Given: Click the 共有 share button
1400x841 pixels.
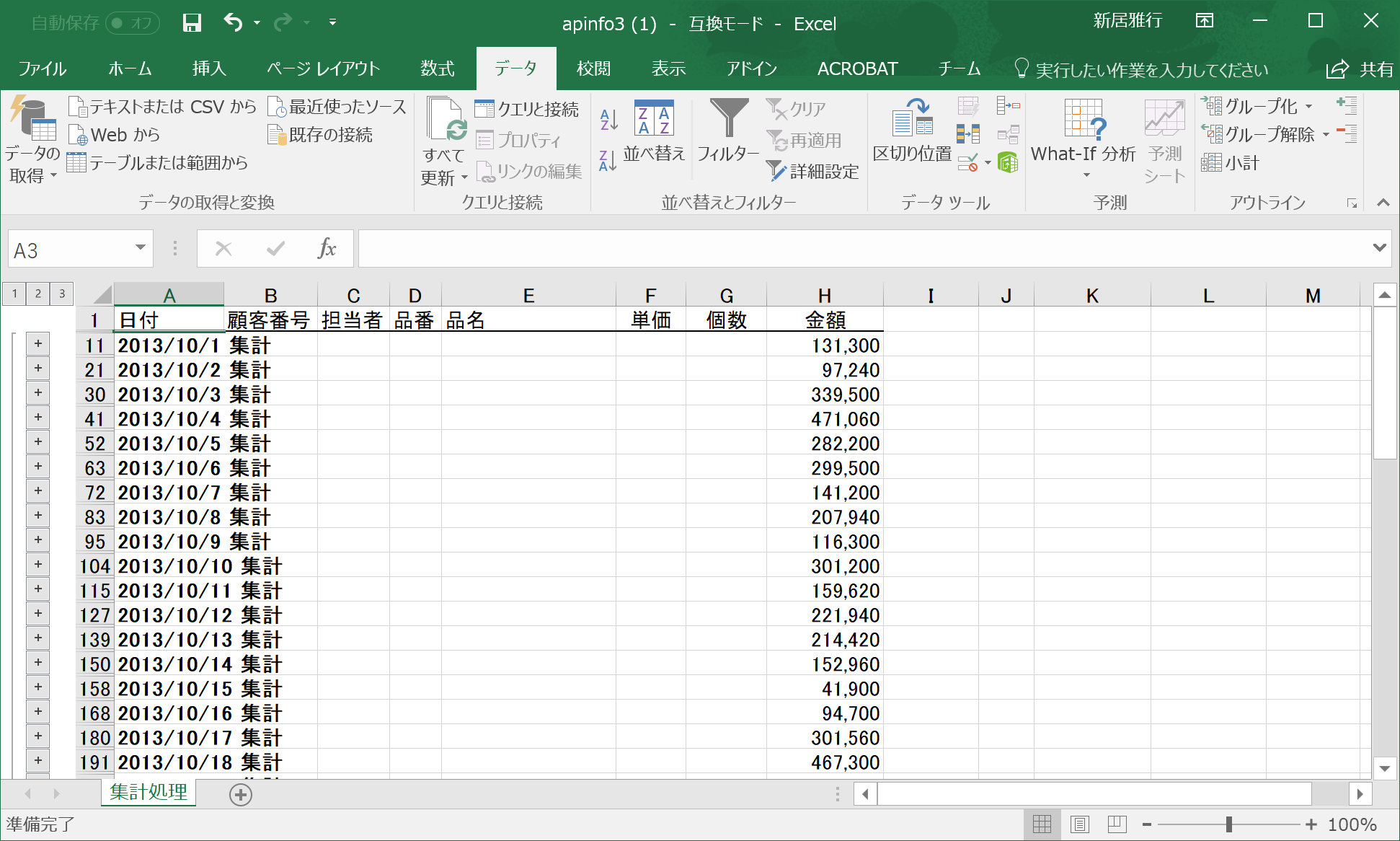Looking at the screenshot, I should point(1360,69).
